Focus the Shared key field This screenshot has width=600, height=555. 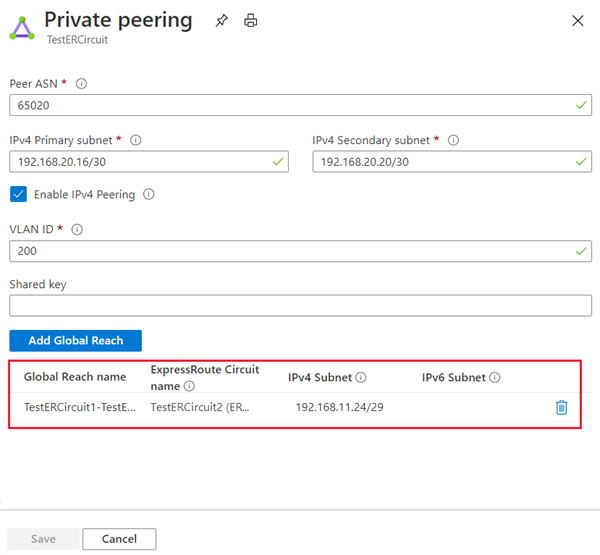300,305
